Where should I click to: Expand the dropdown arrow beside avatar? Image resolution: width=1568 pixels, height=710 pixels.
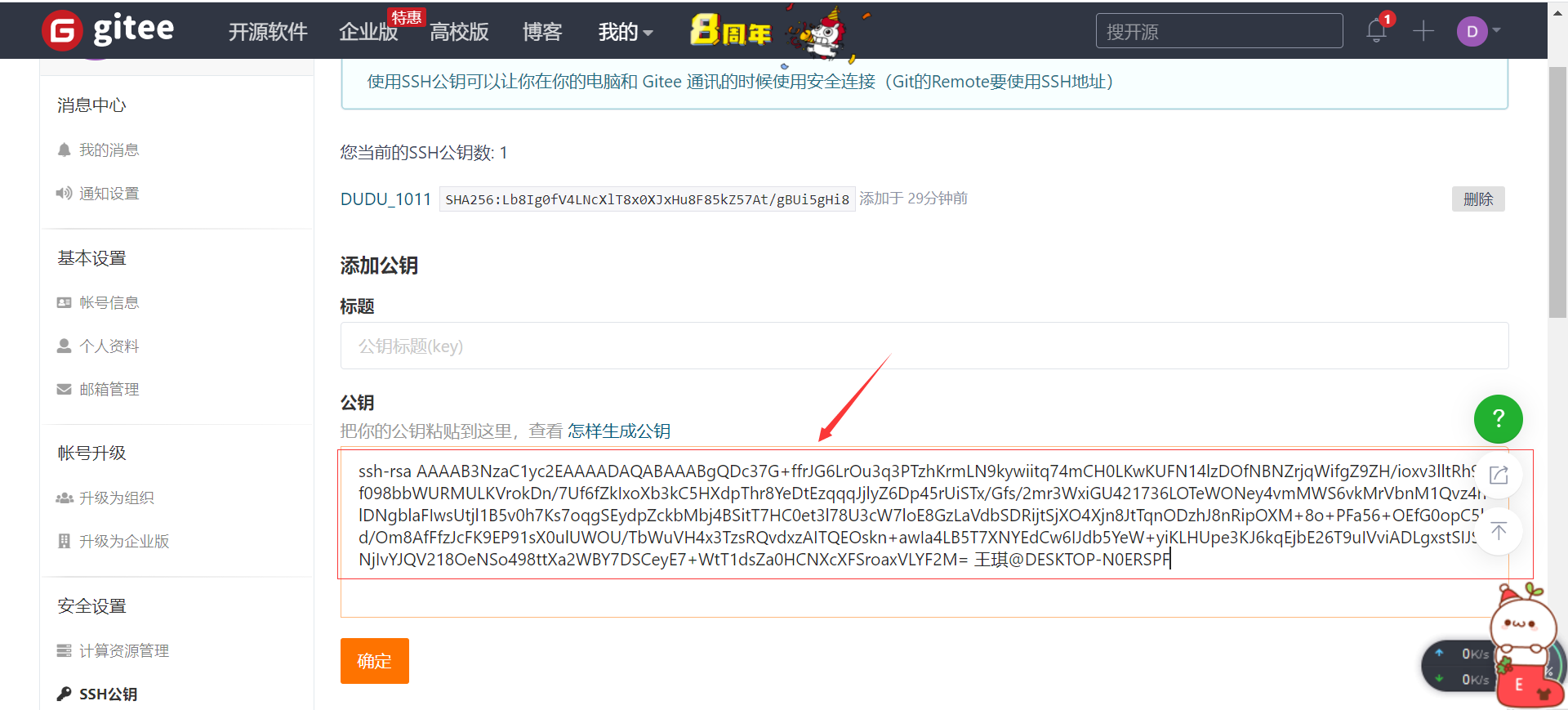[x=1496, y=30]
